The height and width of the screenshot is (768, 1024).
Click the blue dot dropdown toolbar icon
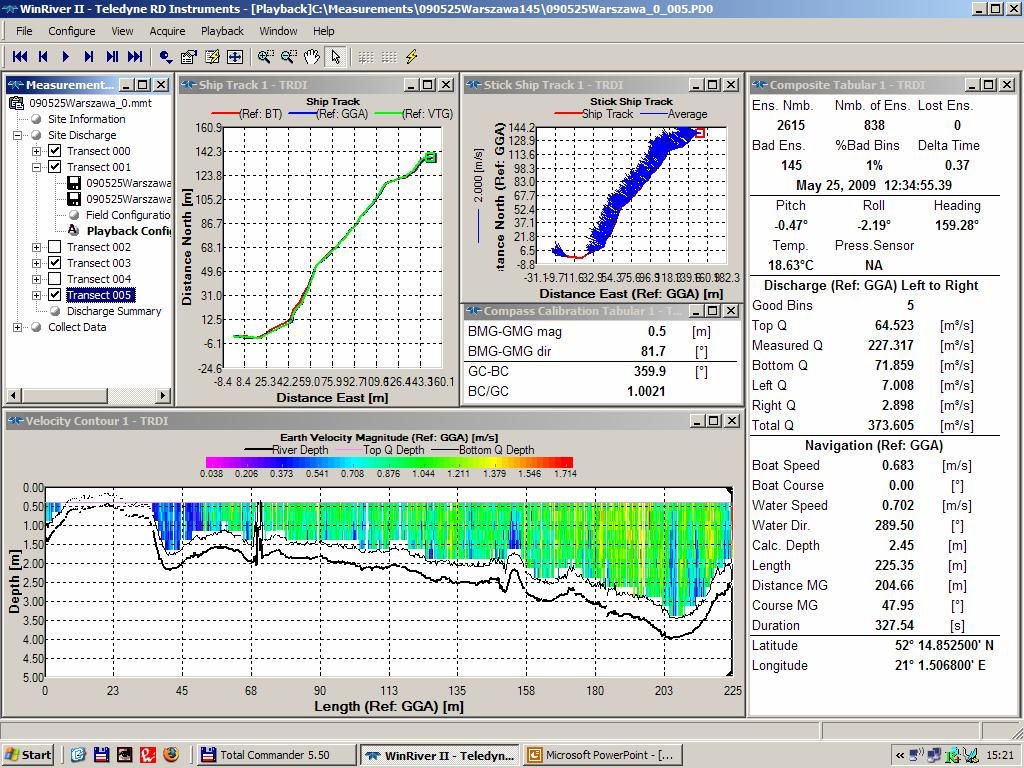click(165, 57)
